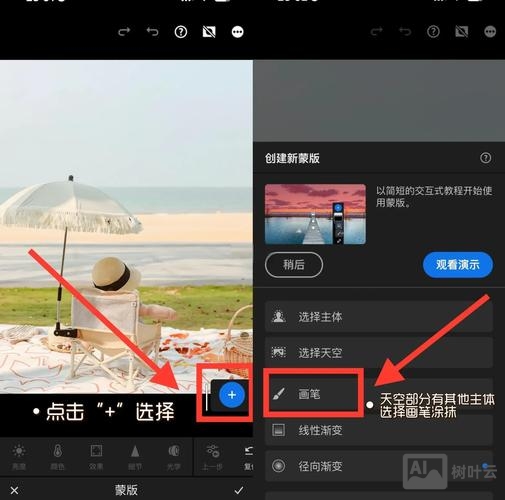
Task: Open the 亮度 (Light) panel
Action: [19, 457]
